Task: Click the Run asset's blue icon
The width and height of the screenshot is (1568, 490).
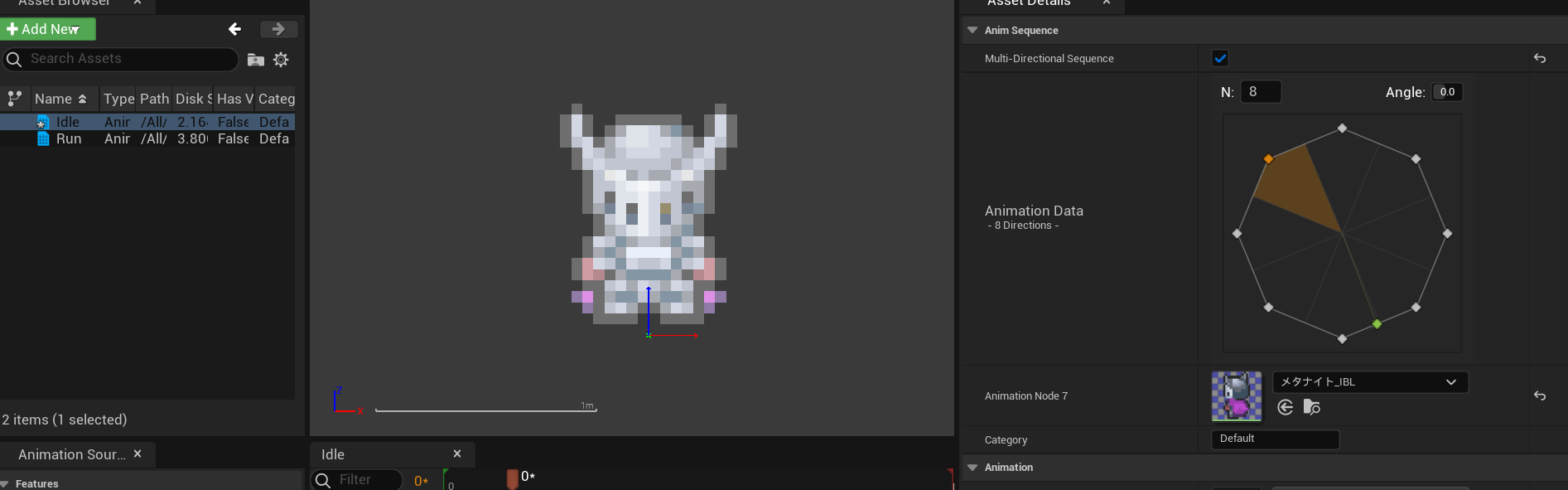Action: click(x=43, y=138)
